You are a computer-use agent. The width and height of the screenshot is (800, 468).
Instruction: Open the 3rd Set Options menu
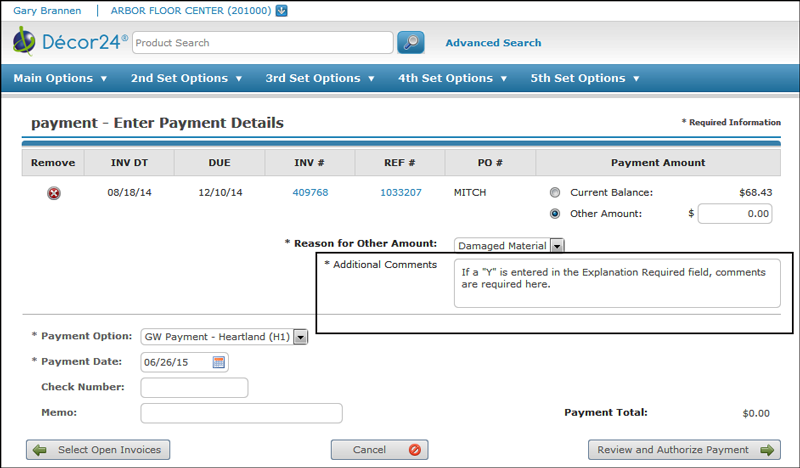coord(320,78)
